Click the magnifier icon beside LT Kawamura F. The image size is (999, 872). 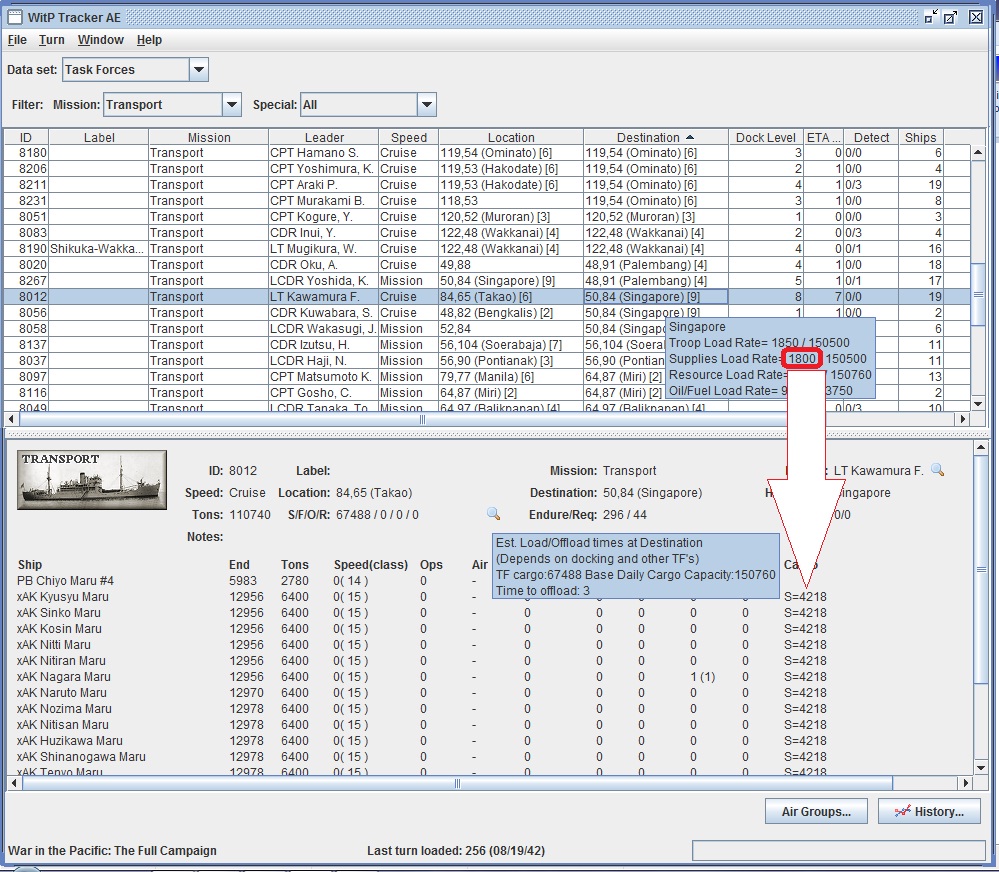937,471
